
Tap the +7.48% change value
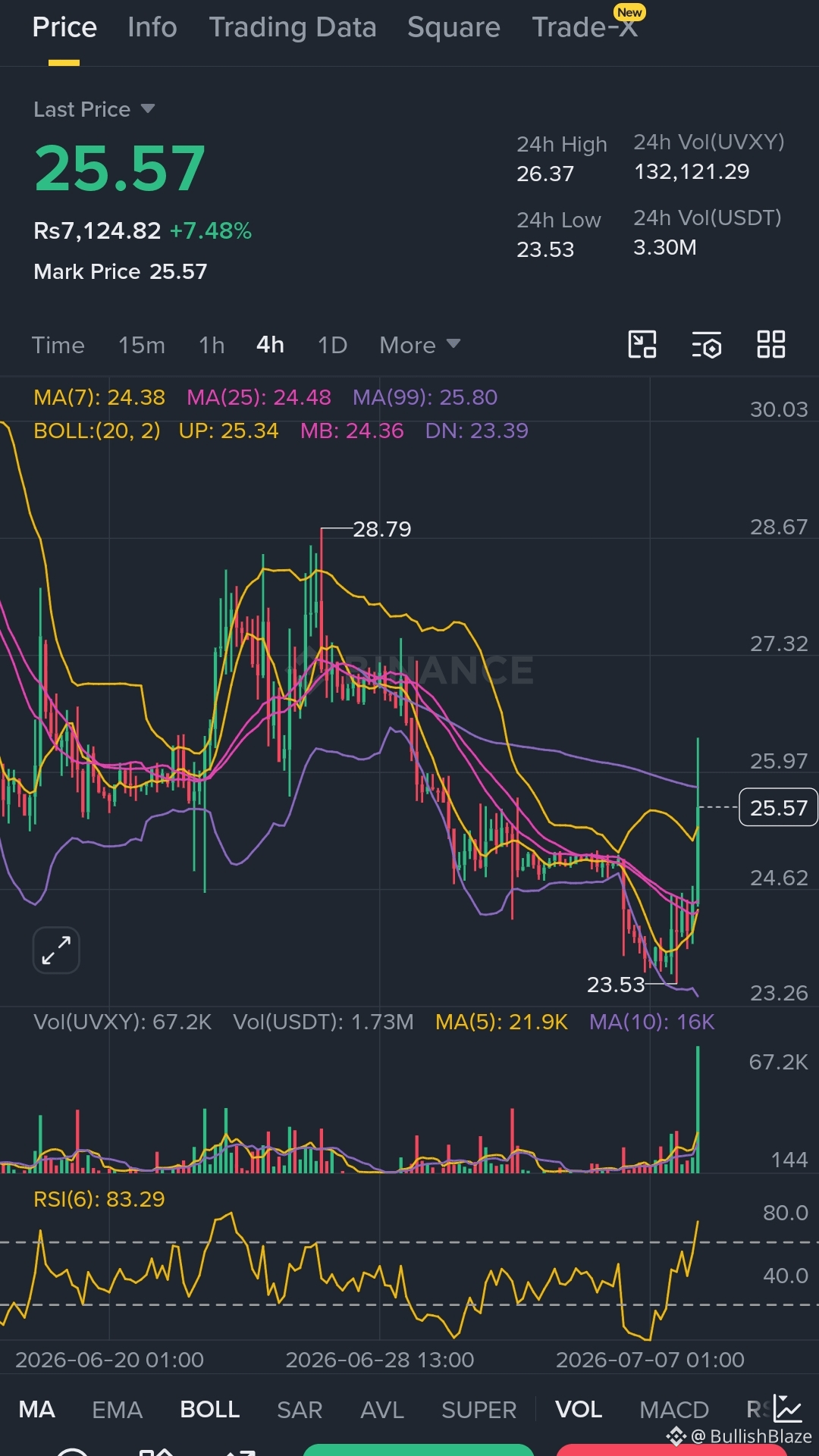pos(211,230)
